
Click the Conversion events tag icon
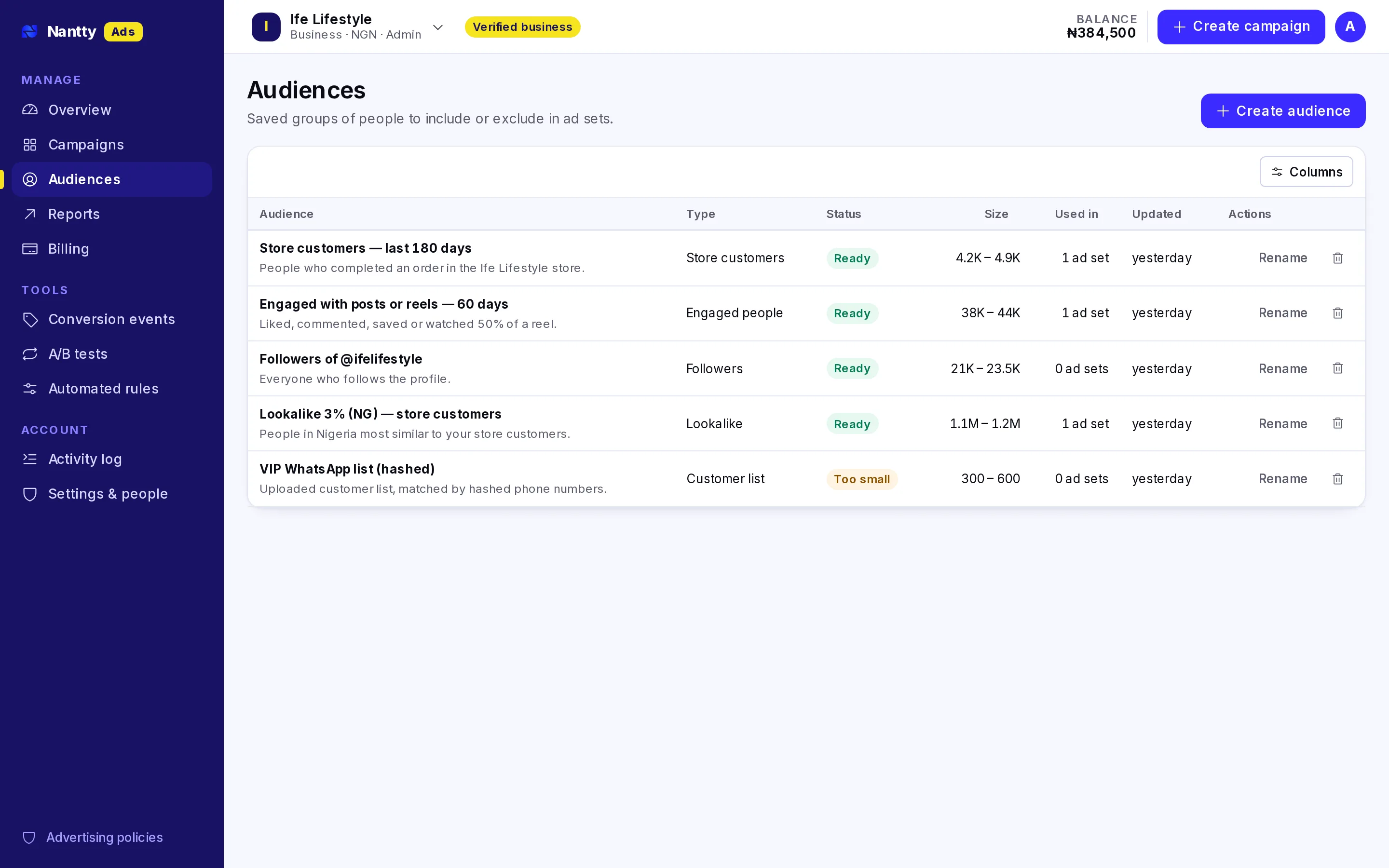pyautogui.click(x=30, y=319)
